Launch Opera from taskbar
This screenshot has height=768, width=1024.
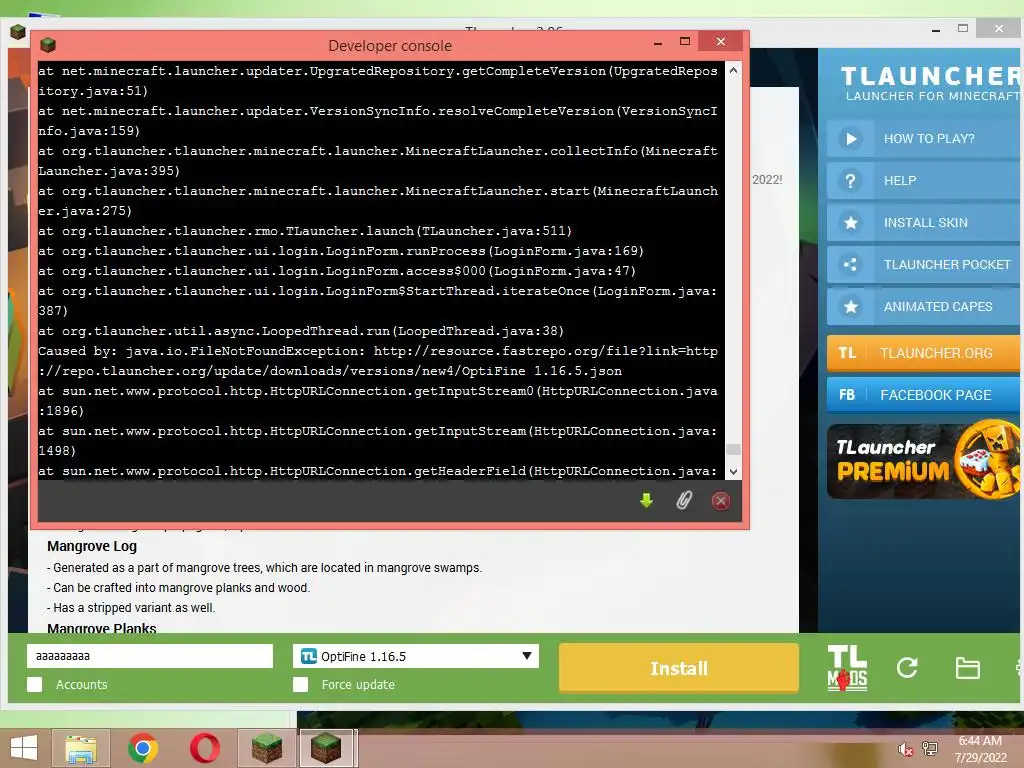(204, 748)
